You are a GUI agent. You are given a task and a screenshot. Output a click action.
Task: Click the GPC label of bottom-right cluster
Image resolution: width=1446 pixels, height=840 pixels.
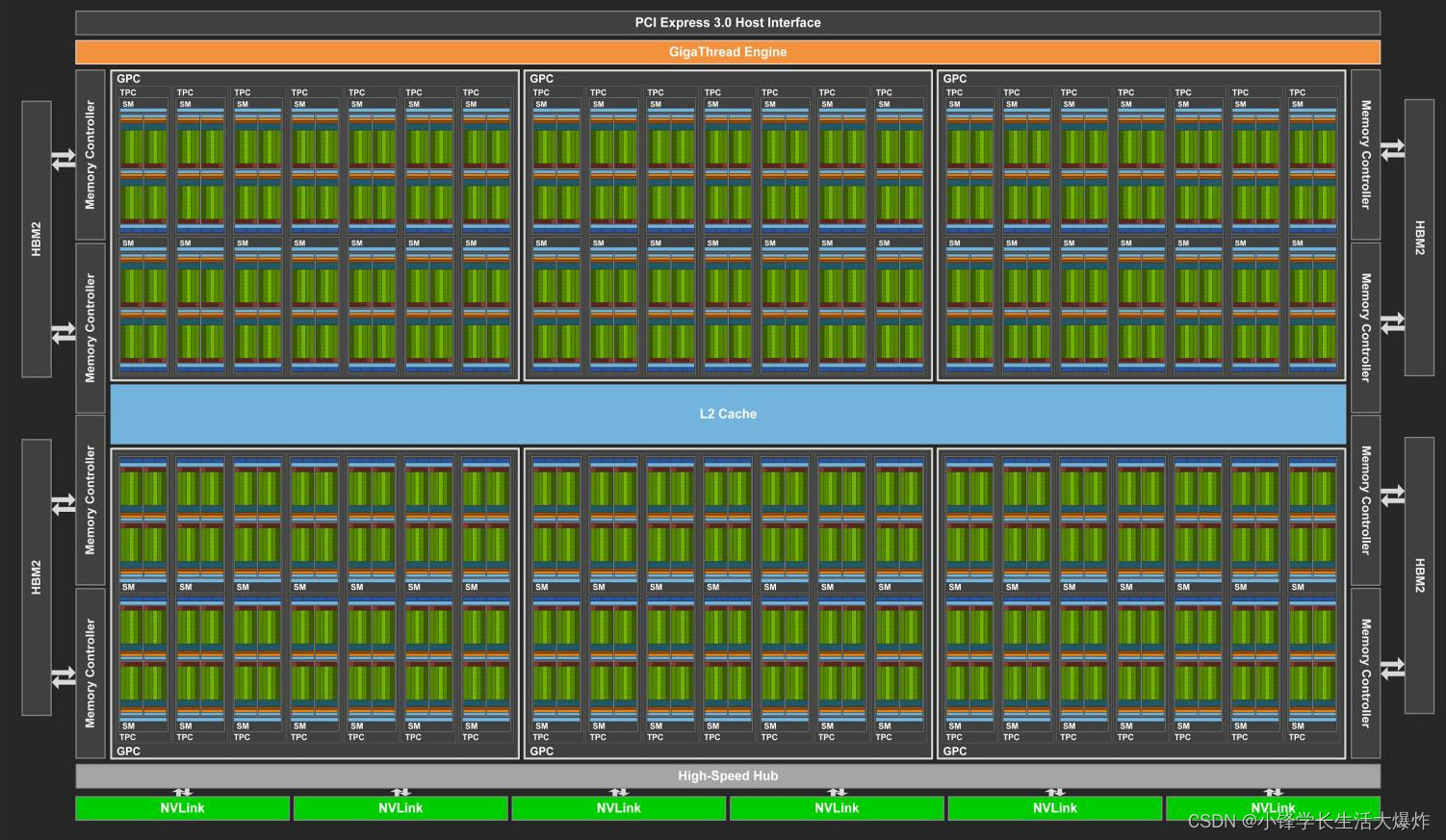click(x=955, y=751)
